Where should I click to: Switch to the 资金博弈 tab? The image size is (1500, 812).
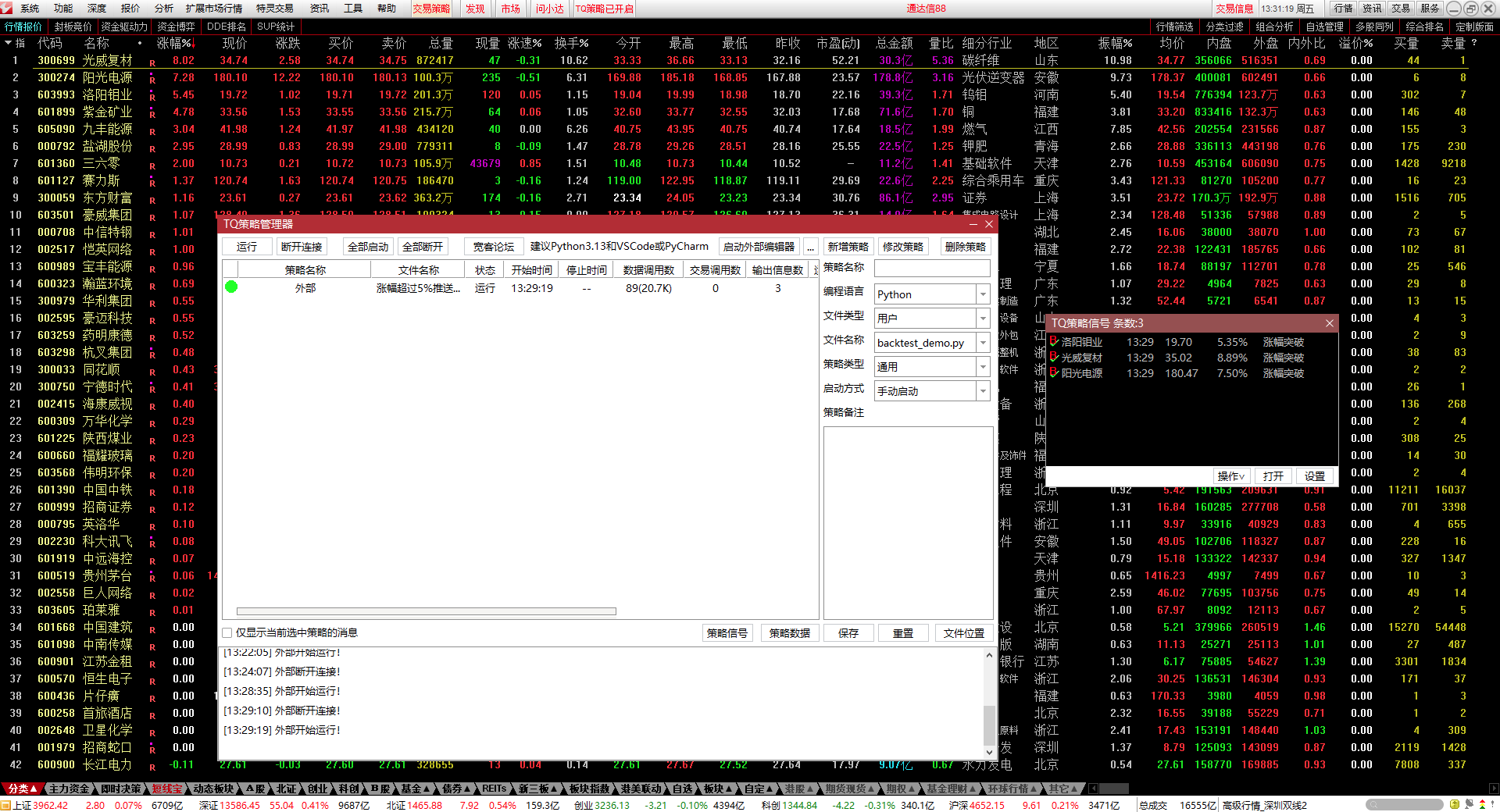click(176, 27)
